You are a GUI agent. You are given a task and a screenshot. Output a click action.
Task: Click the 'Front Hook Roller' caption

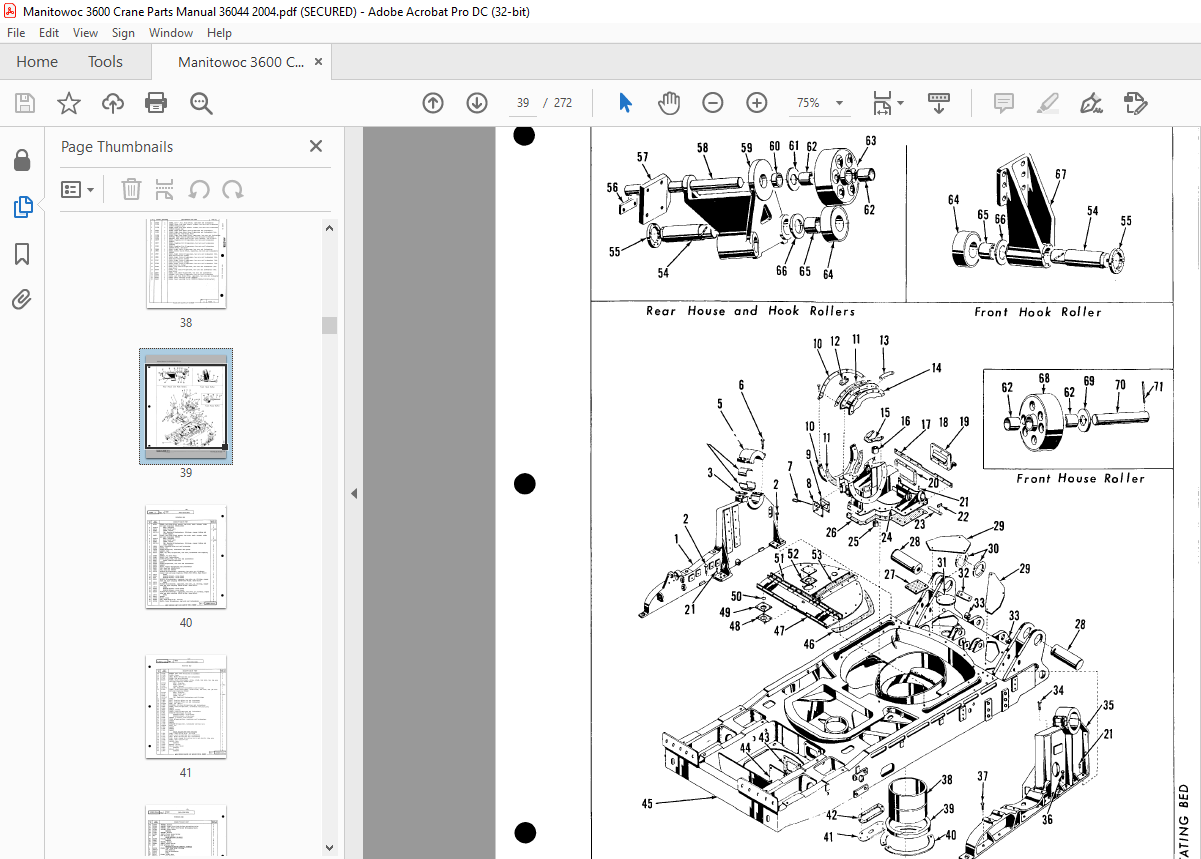1038,312
